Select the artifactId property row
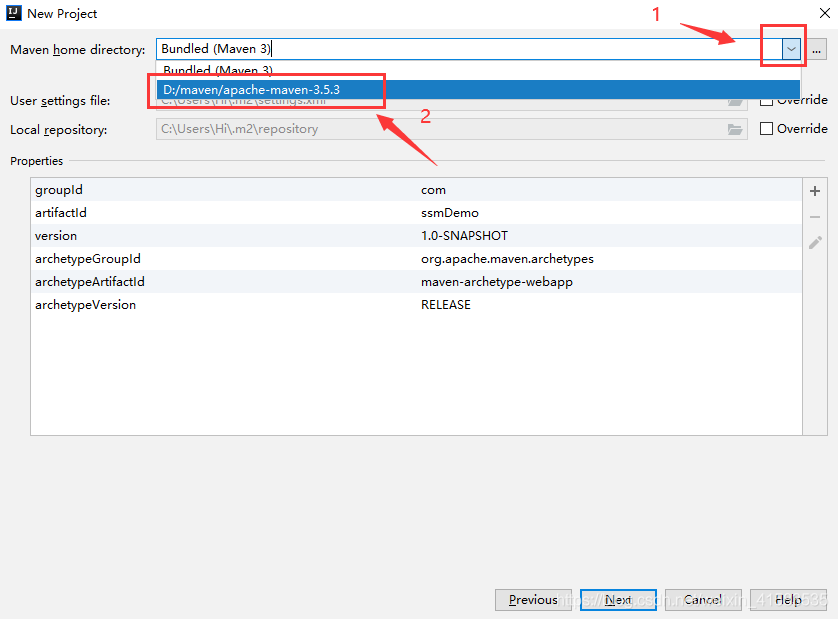 [x=416, y=213]
